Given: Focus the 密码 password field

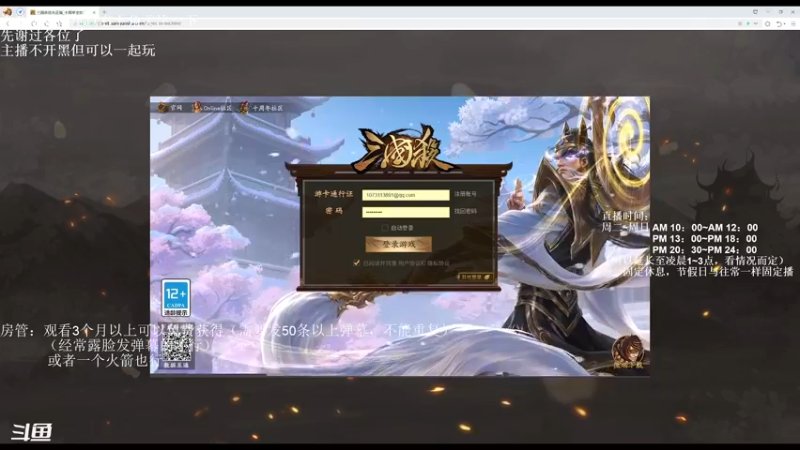Looking at the screenshot, I should (x=406, y=212).
